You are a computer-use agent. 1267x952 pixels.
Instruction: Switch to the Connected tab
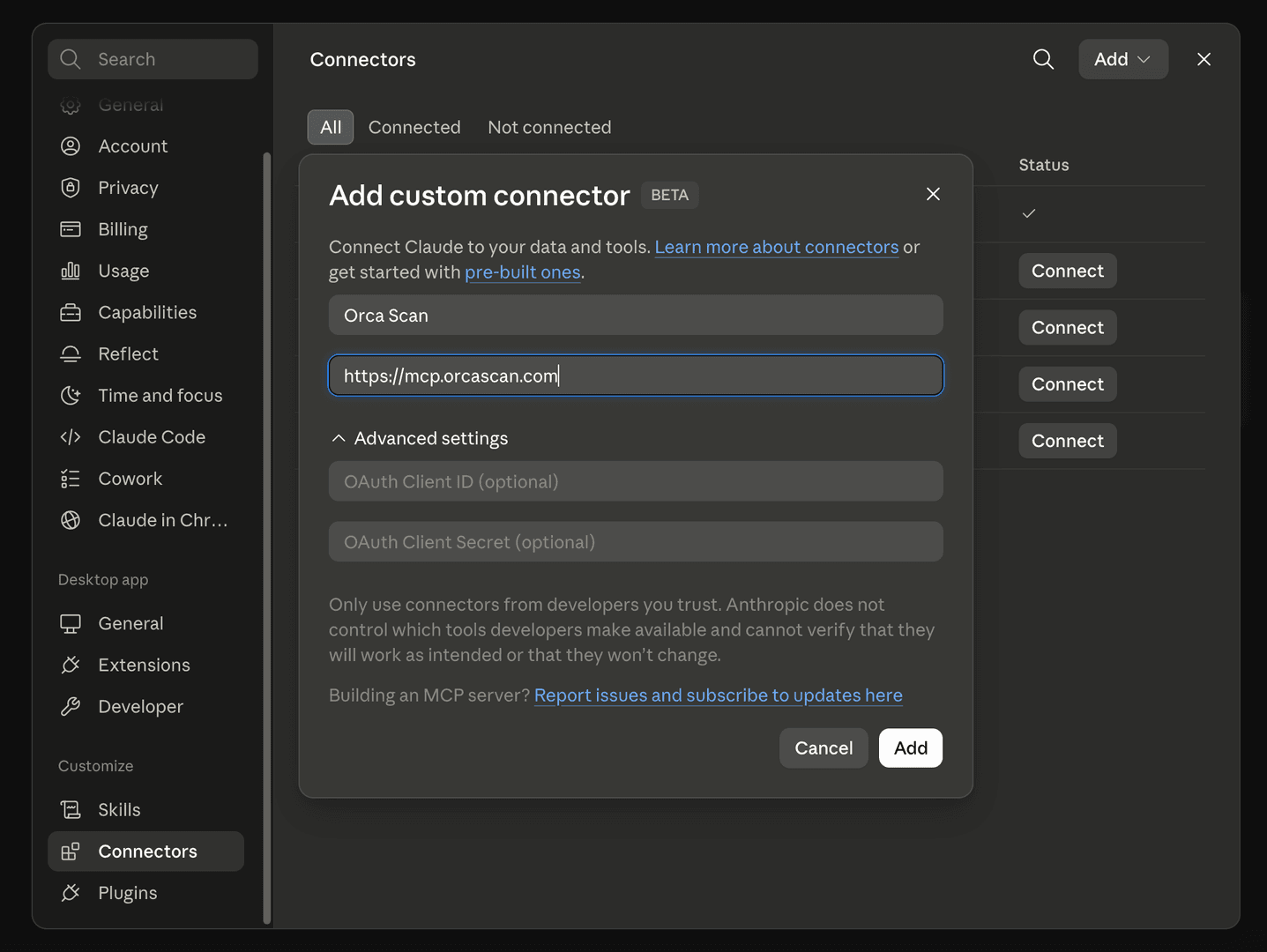click(414, 127)
